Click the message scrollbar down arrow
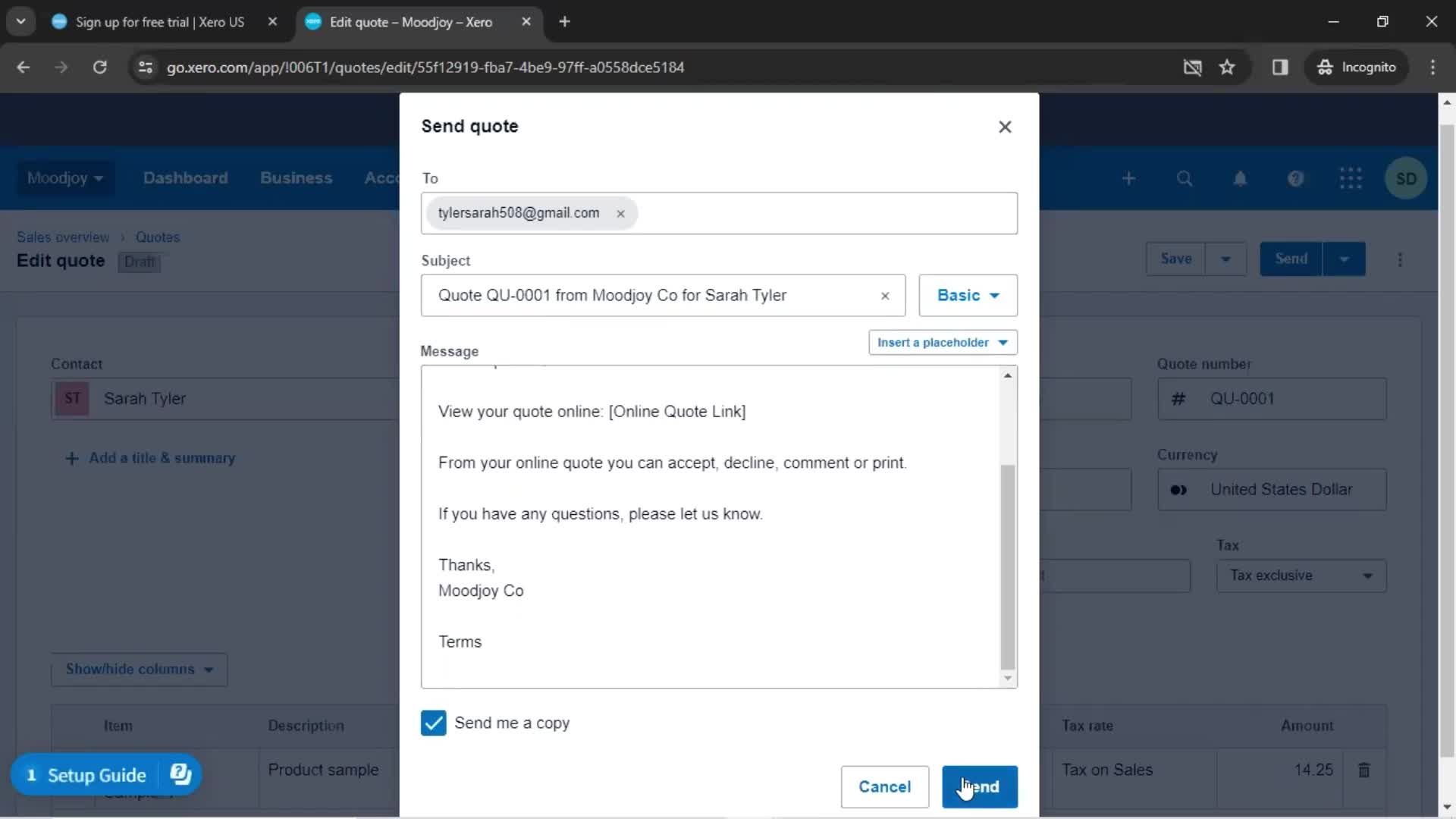The height and width of the screenshot is (819, 1456). point(1008,678)
